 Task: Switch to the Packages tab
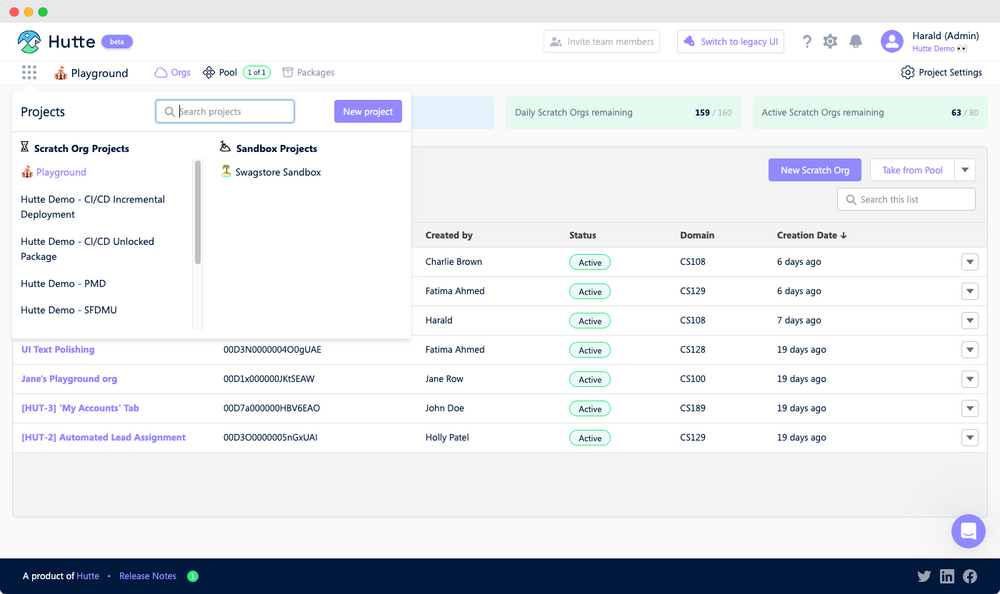click(308, 73)
